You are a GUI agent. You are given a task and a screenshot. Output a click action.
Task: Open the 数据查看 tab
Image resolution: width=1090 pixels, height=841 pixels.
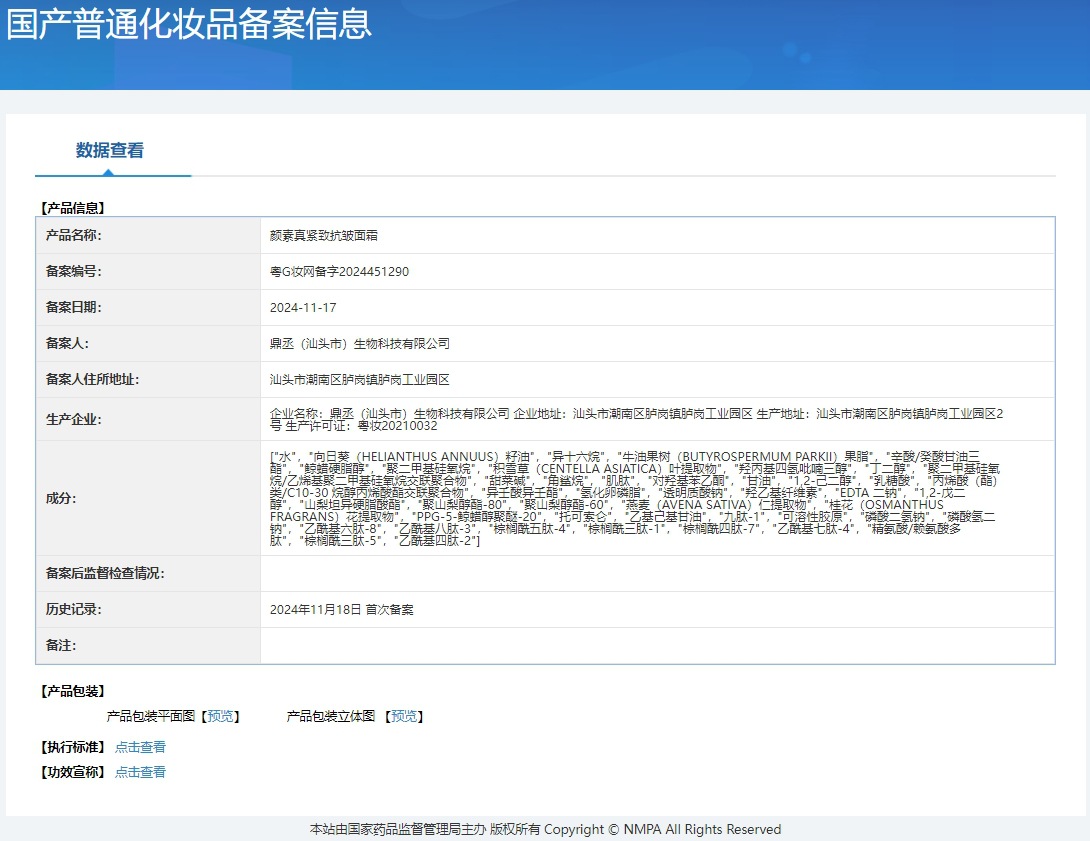point(110,150)
